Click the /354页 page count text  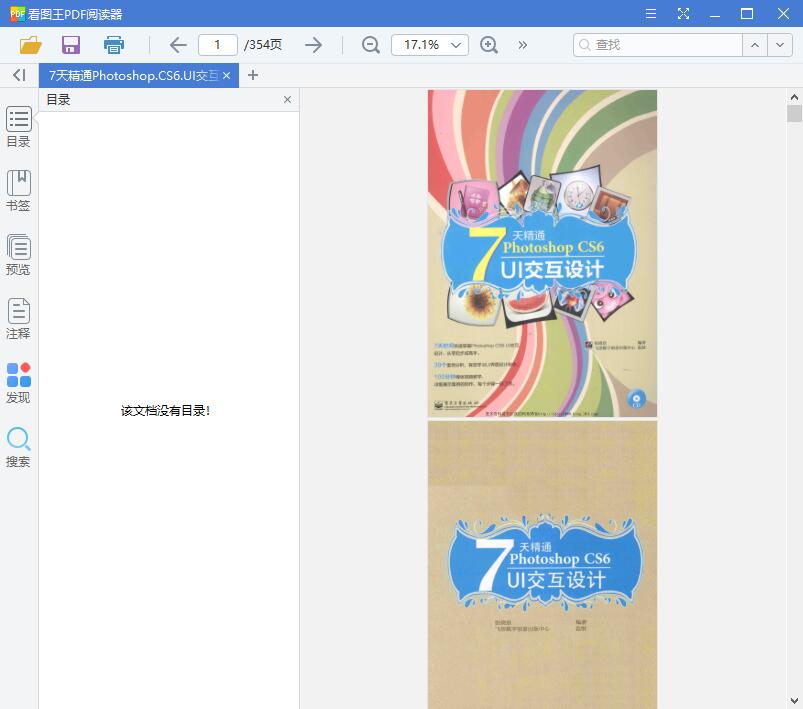tap(263, 45)
